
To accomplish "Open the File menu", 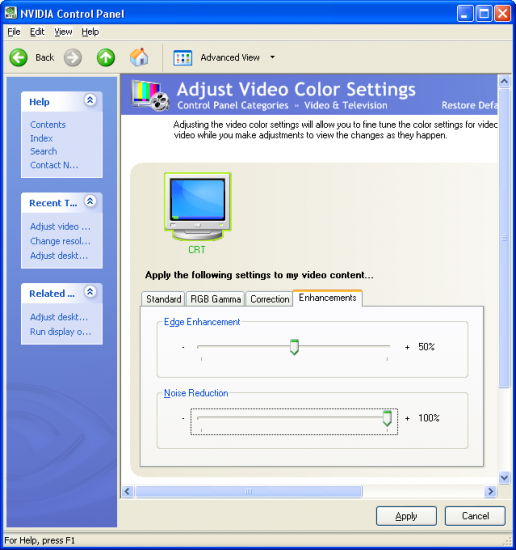I will click(14, 32).
